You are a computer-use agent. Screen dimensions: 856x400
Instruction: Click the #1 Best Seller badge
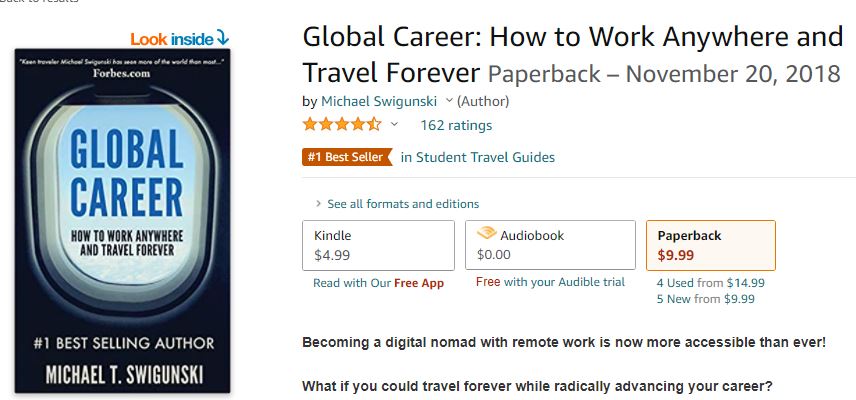[x=347, y=157]
